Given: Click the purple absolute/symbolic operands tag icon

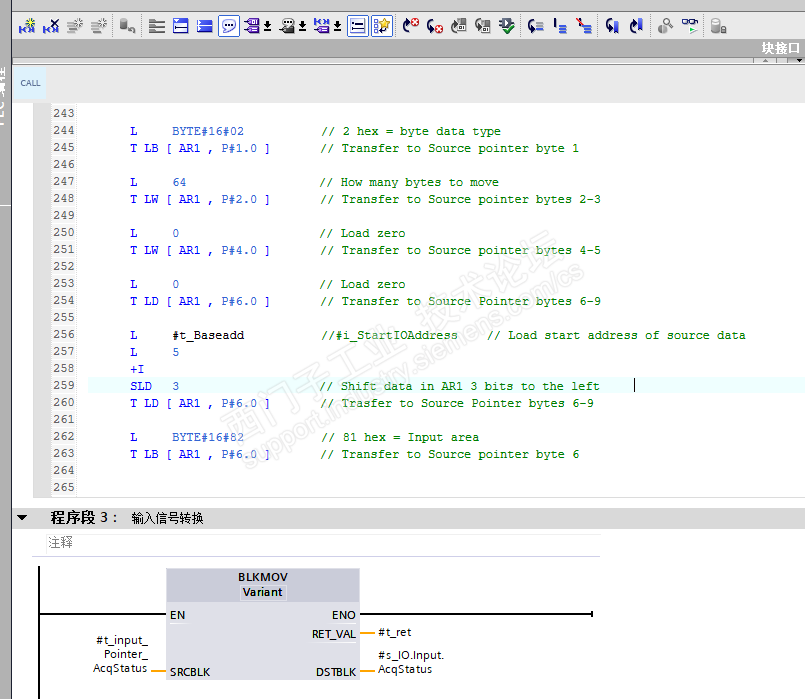Looking at the screenshot, I should tap(252, 26).
